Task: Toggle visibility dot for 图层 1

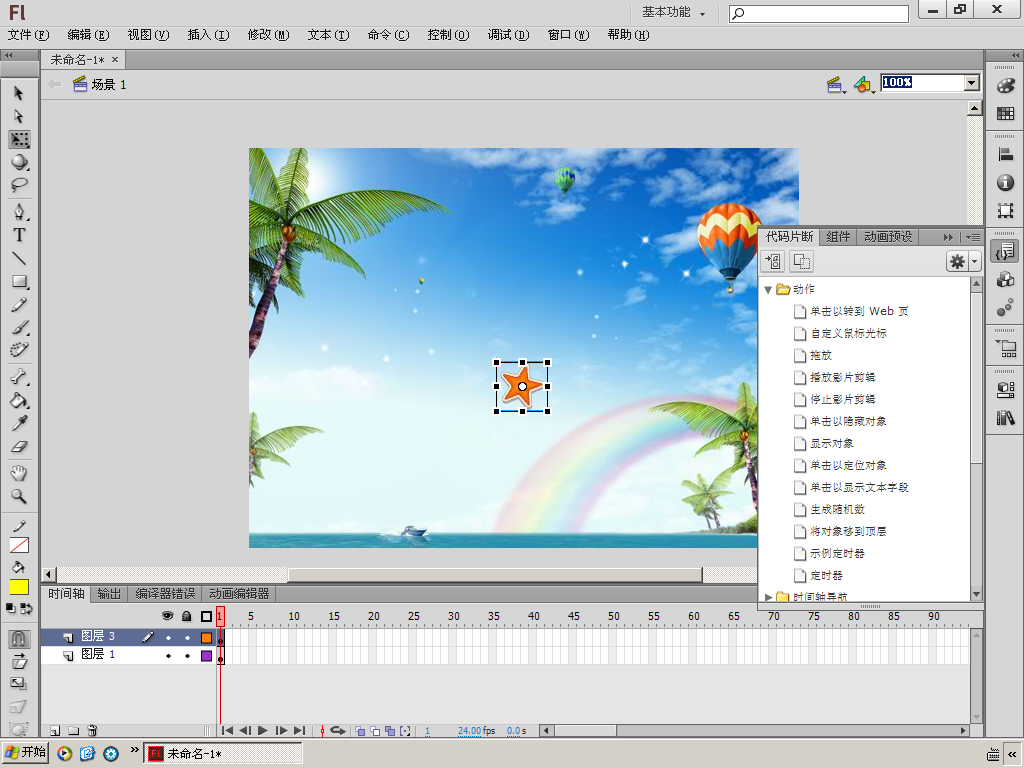Action: tap(168, 656)
